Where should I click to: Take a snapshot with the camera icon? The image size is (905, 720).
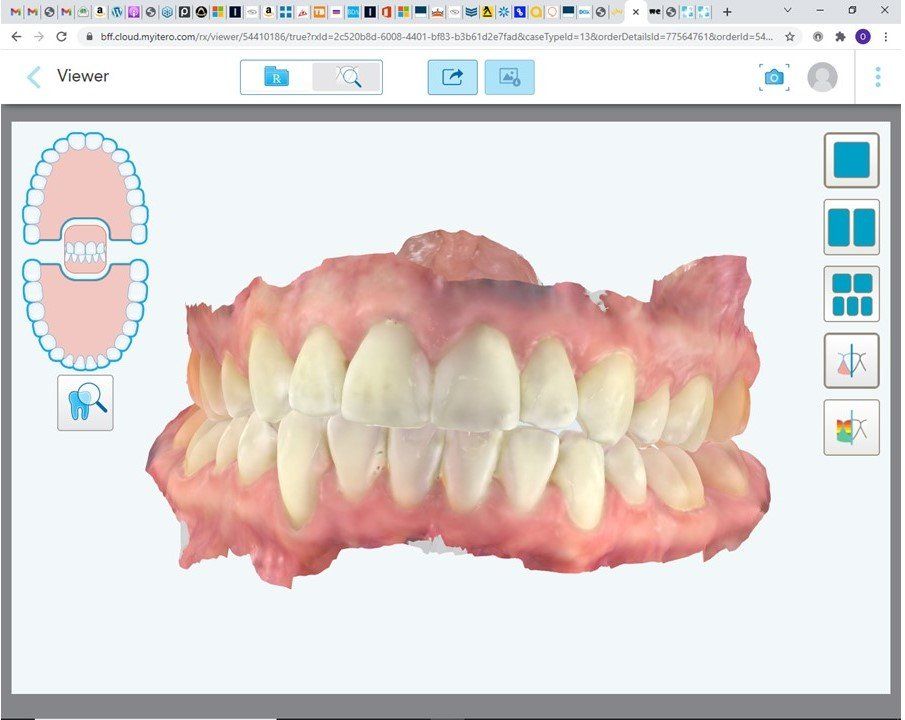coord(773,77)
